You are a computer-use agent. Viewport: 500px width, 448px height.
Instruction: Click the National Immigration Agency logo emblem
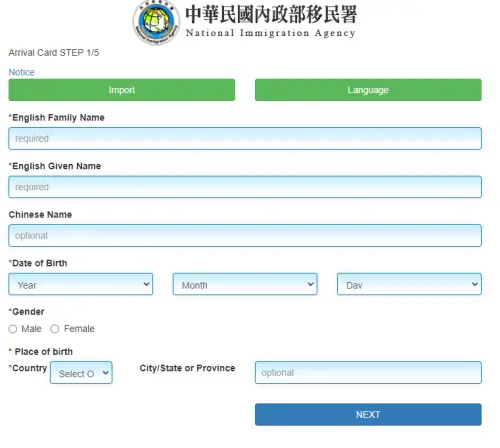(157, 22)
